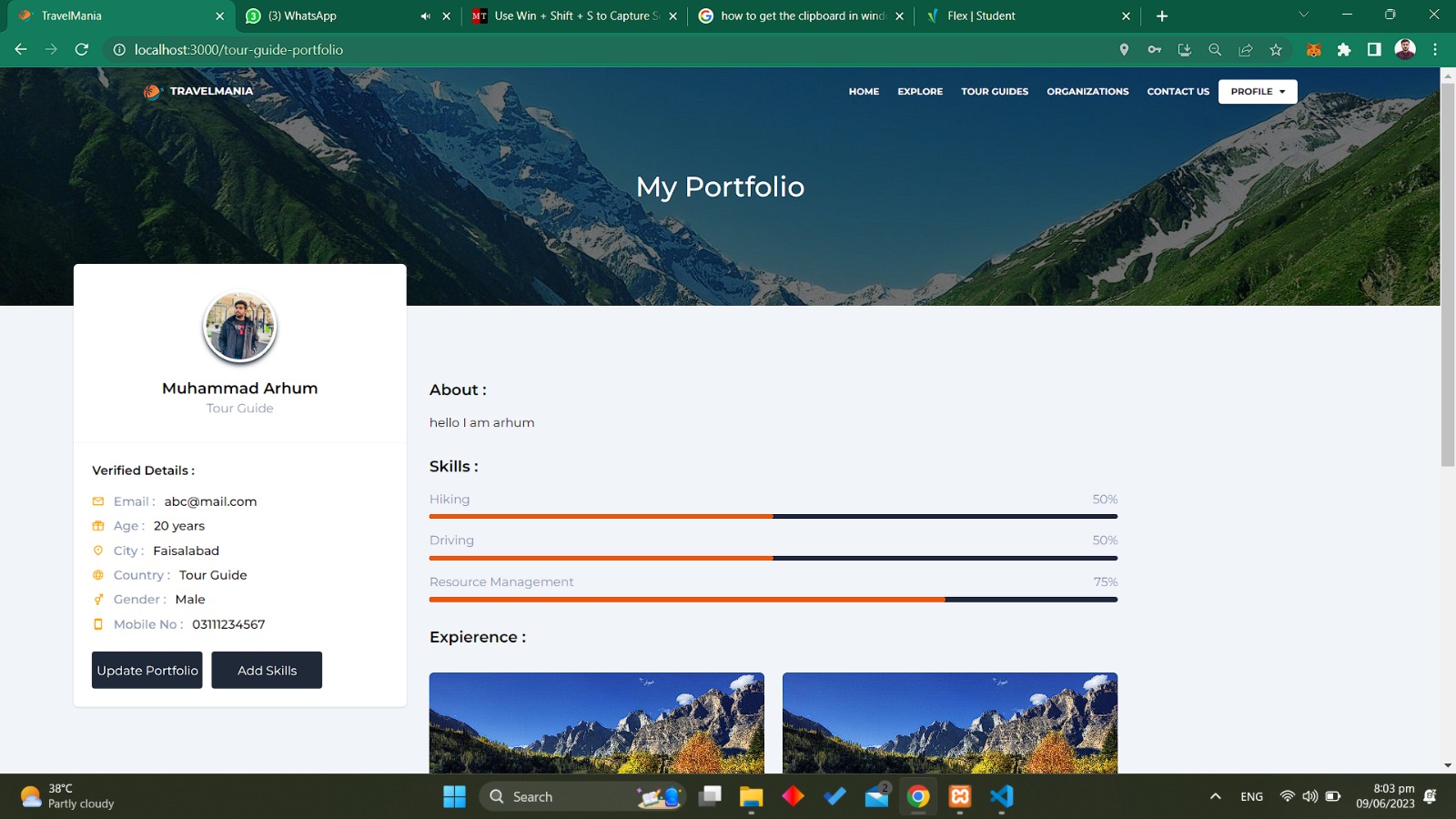The width and height of the screenshot is (1456, 819).
Task: Reload the page with the refresh icon
Action: click(x=82, y=49)
